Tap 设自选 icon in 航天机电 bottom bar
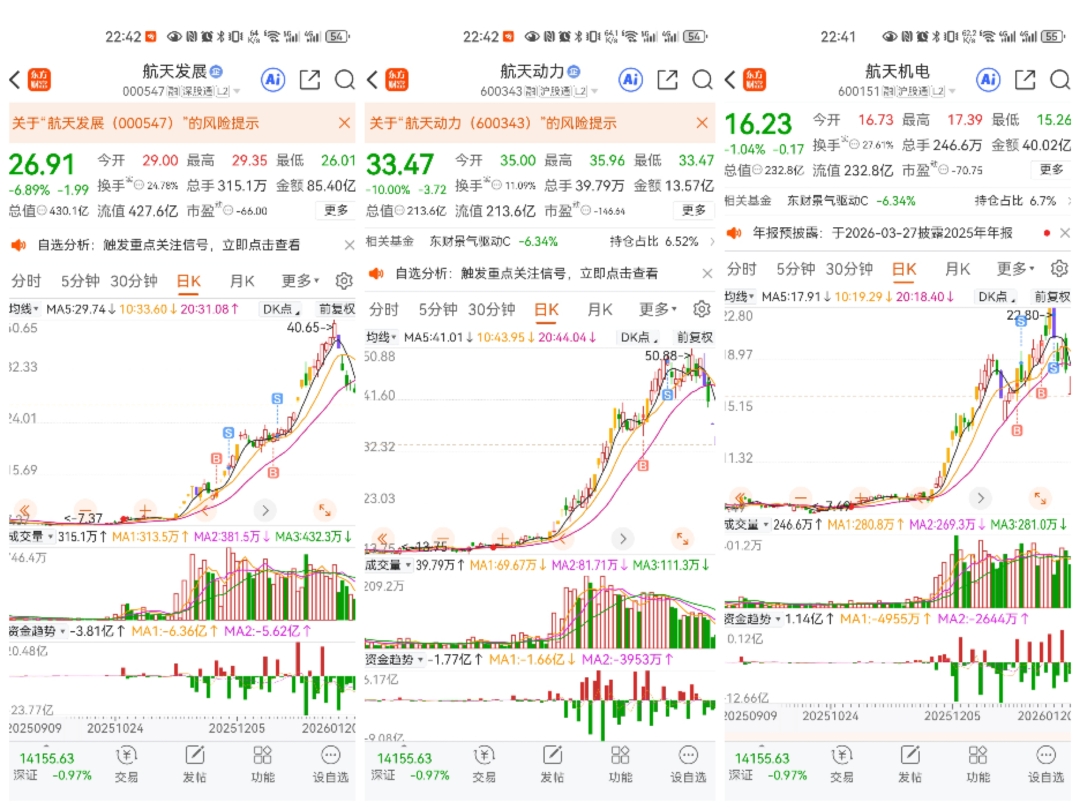 (x=1046, y=765)
